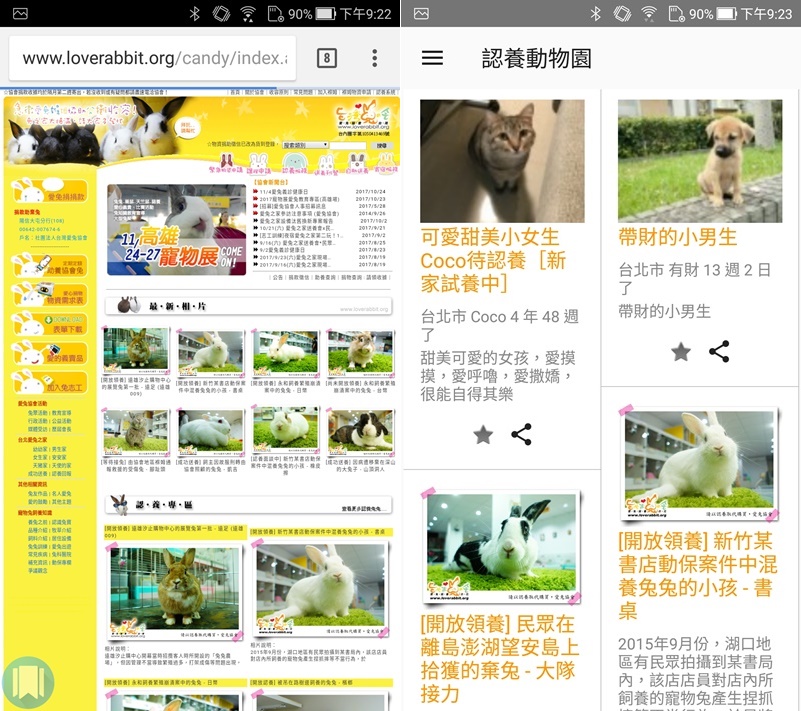Open 關於協會 in top navigation bar
The width and height of the screenshot is (801, 711).
(x=254, y=92)
